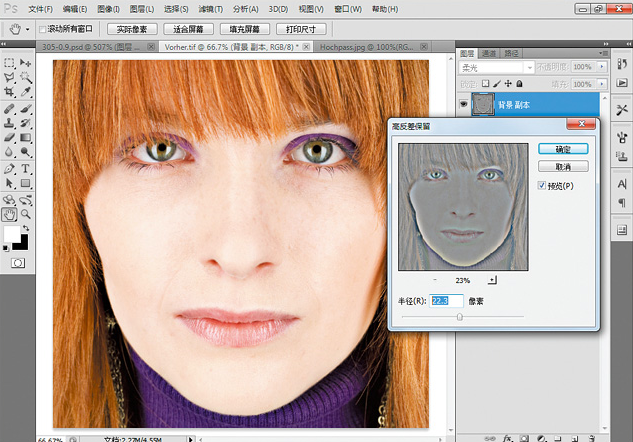Toggle Preview checkbox in High Pass dialog
The image size is (633, 442).
(542, 185)
